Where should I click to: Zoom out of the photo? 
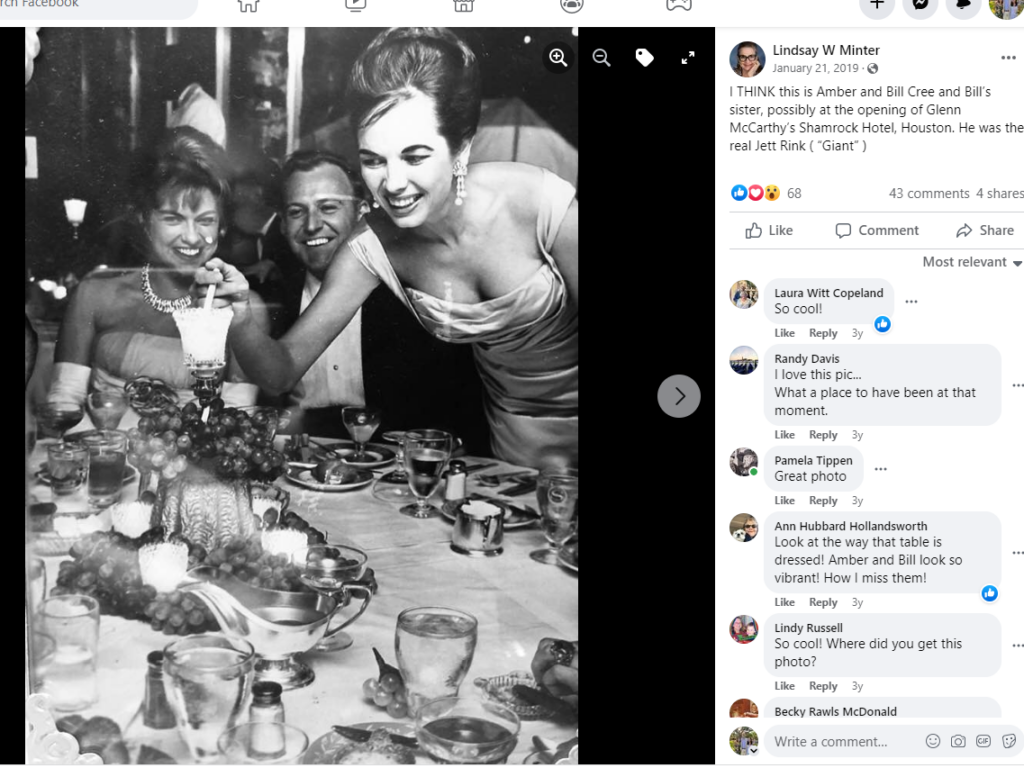click(x=601, y=58)
